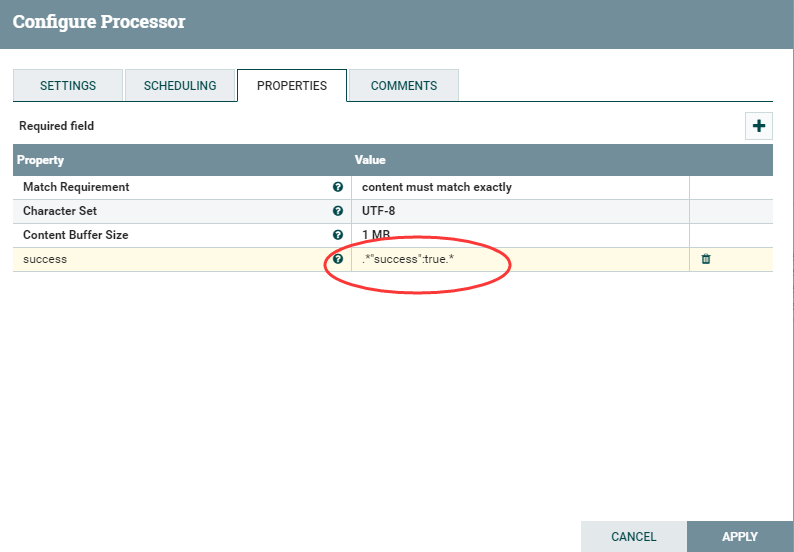Delete the success property with trash icon
The width and height of the screenshot is (794, 552).
(x=706, y=259)
